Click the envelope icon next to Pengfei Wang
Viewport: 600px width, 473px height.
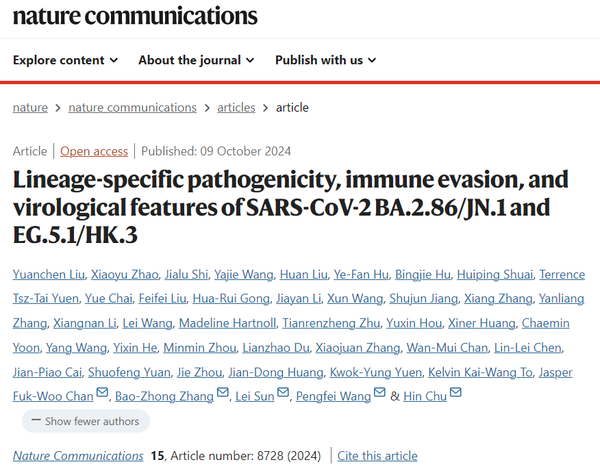click(380, 392)
